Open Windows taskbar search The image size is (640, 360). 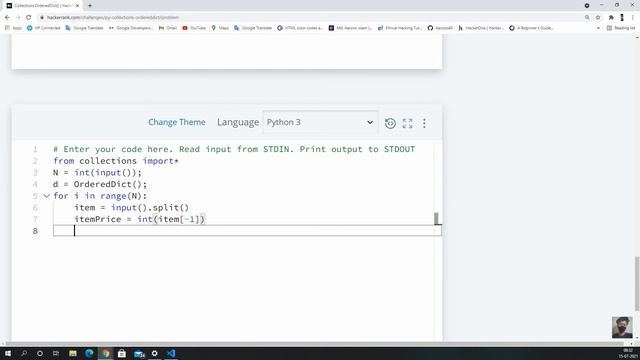24,353
